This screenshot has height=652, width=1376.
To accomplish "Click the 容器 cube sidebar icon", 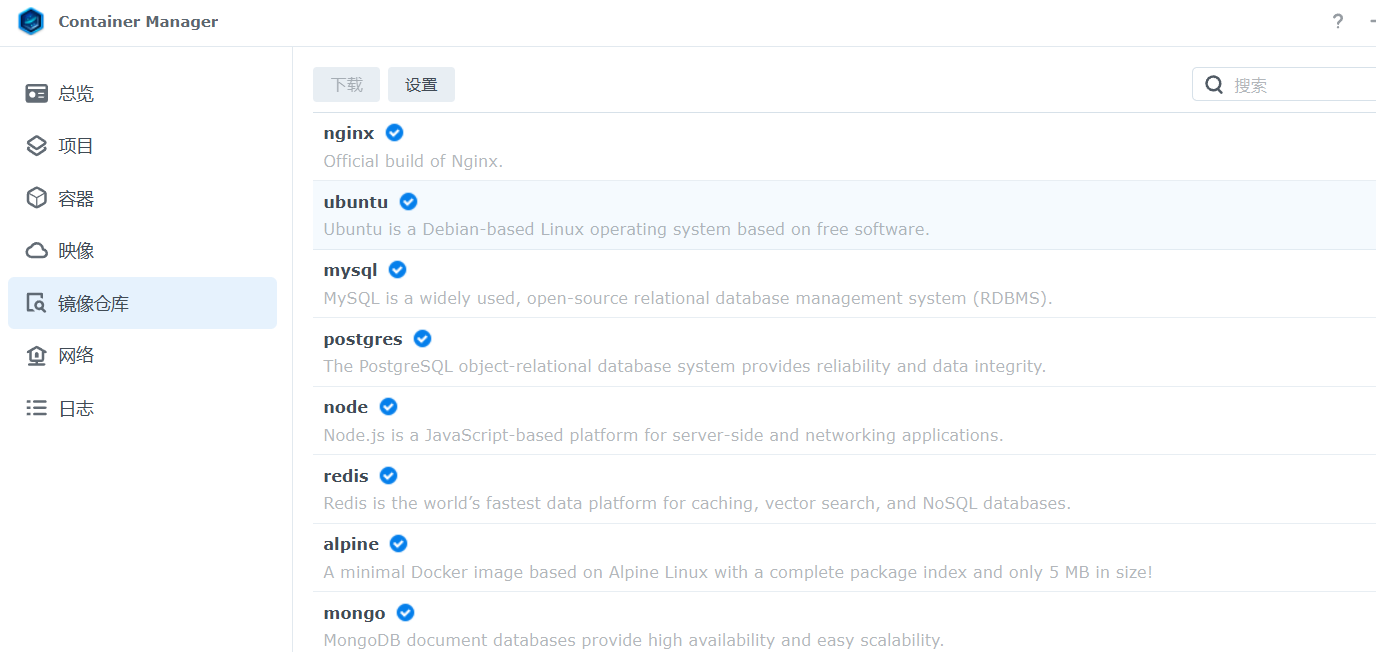I will (37, 198).
